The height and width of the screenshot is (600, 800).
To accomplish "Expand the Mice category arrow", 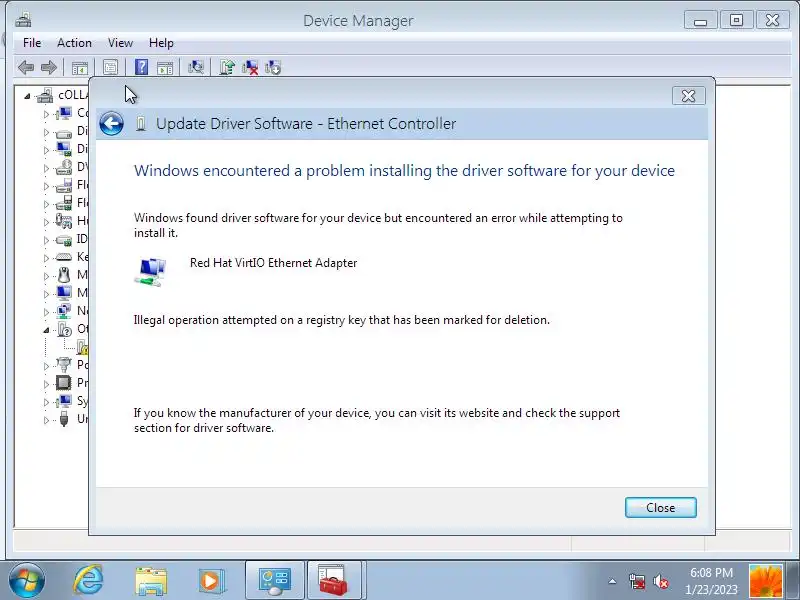I will (46, 276).
